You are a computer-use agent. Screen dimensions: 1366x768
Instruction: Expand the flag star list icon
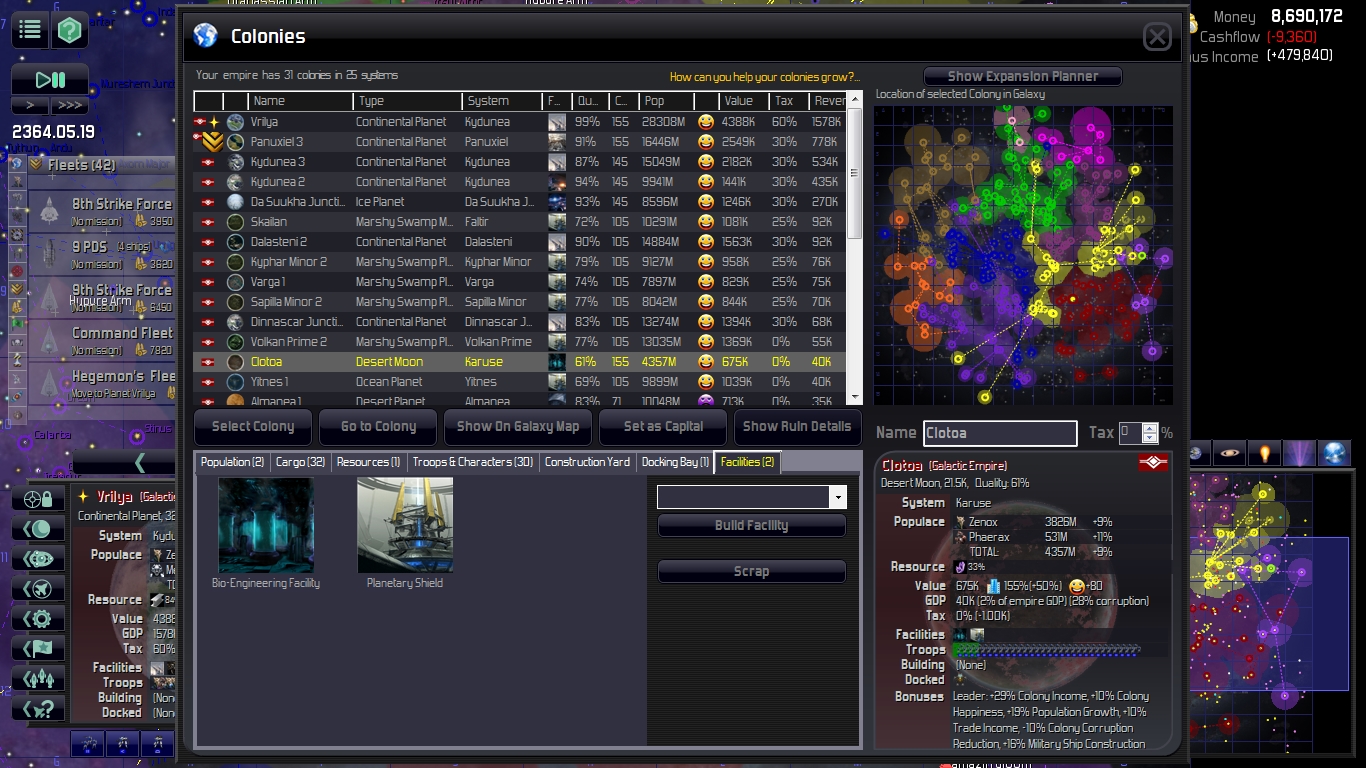38,648
